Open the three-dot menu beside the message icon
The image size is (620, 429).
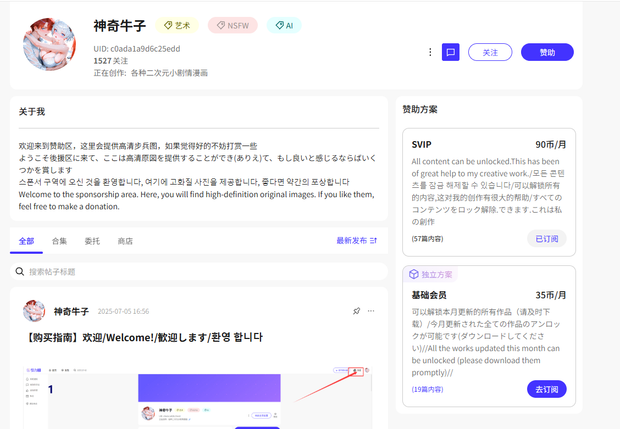click(x=430, y=52)
